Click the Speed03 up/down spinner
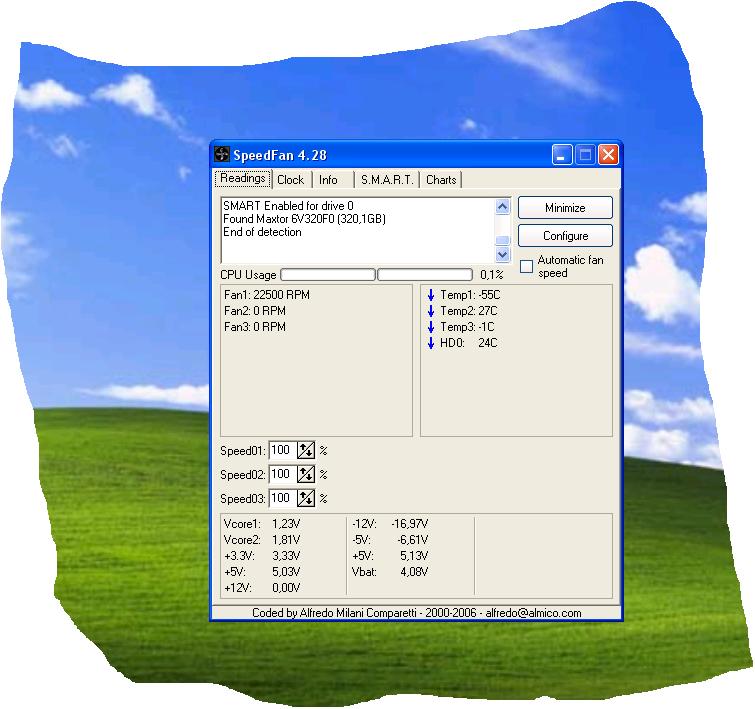Screen dimensions: 755x709 306,498
